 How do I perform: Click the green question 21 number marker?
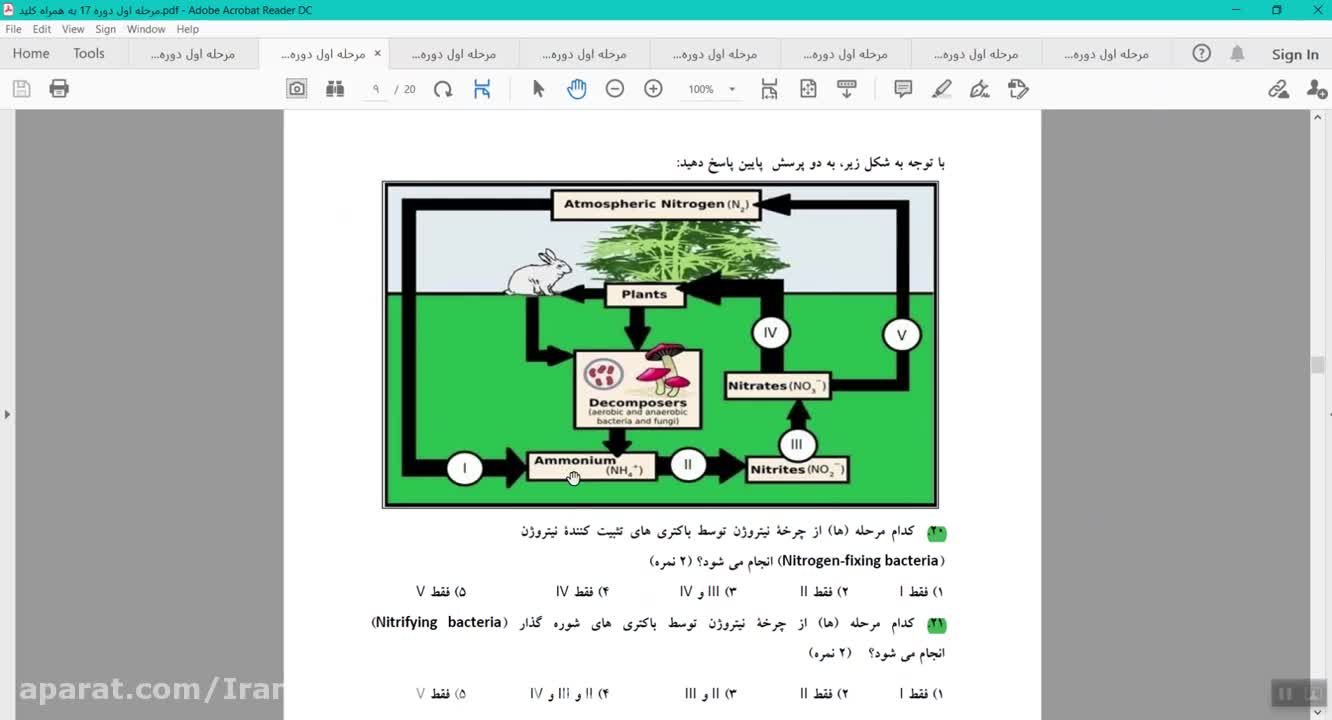pos(937,625)
